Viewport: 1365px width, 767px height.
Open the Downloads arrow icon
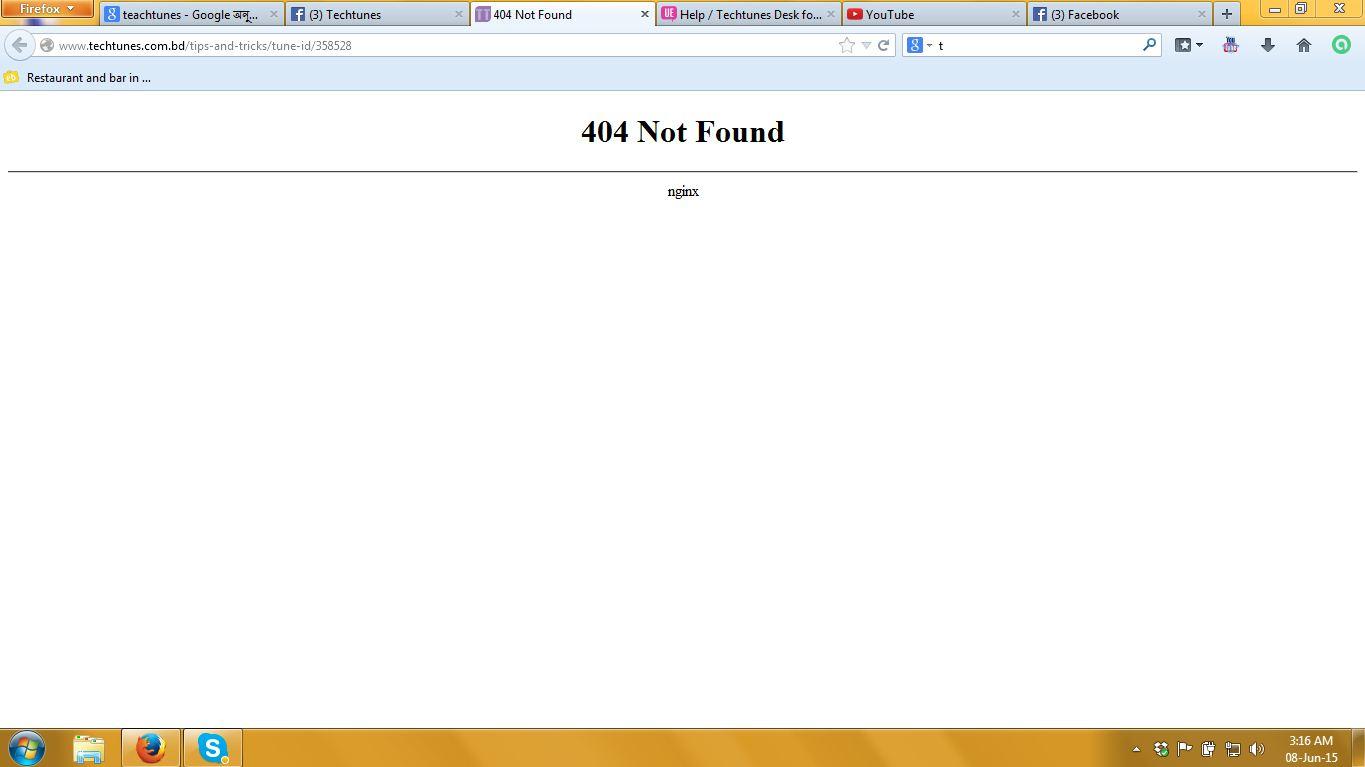1267,45
